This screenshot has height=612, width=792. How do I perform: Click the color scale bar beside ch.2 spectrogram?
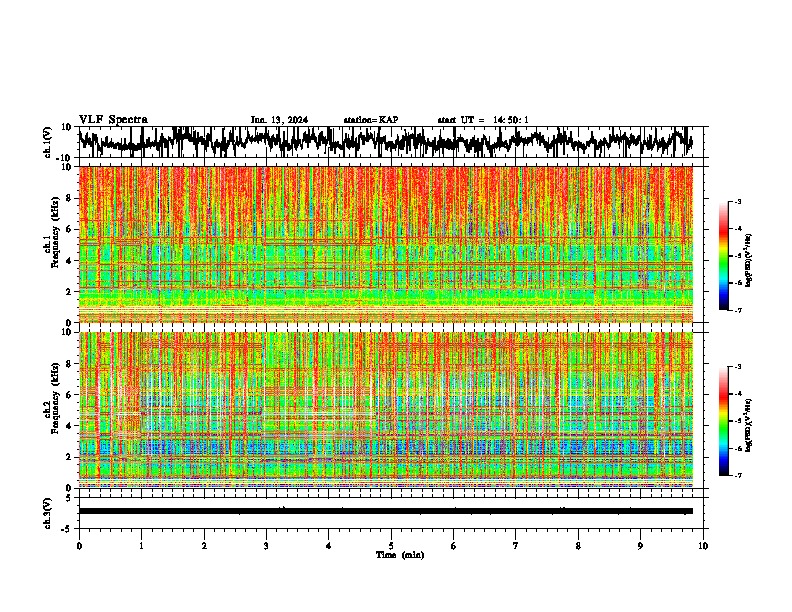723,421
